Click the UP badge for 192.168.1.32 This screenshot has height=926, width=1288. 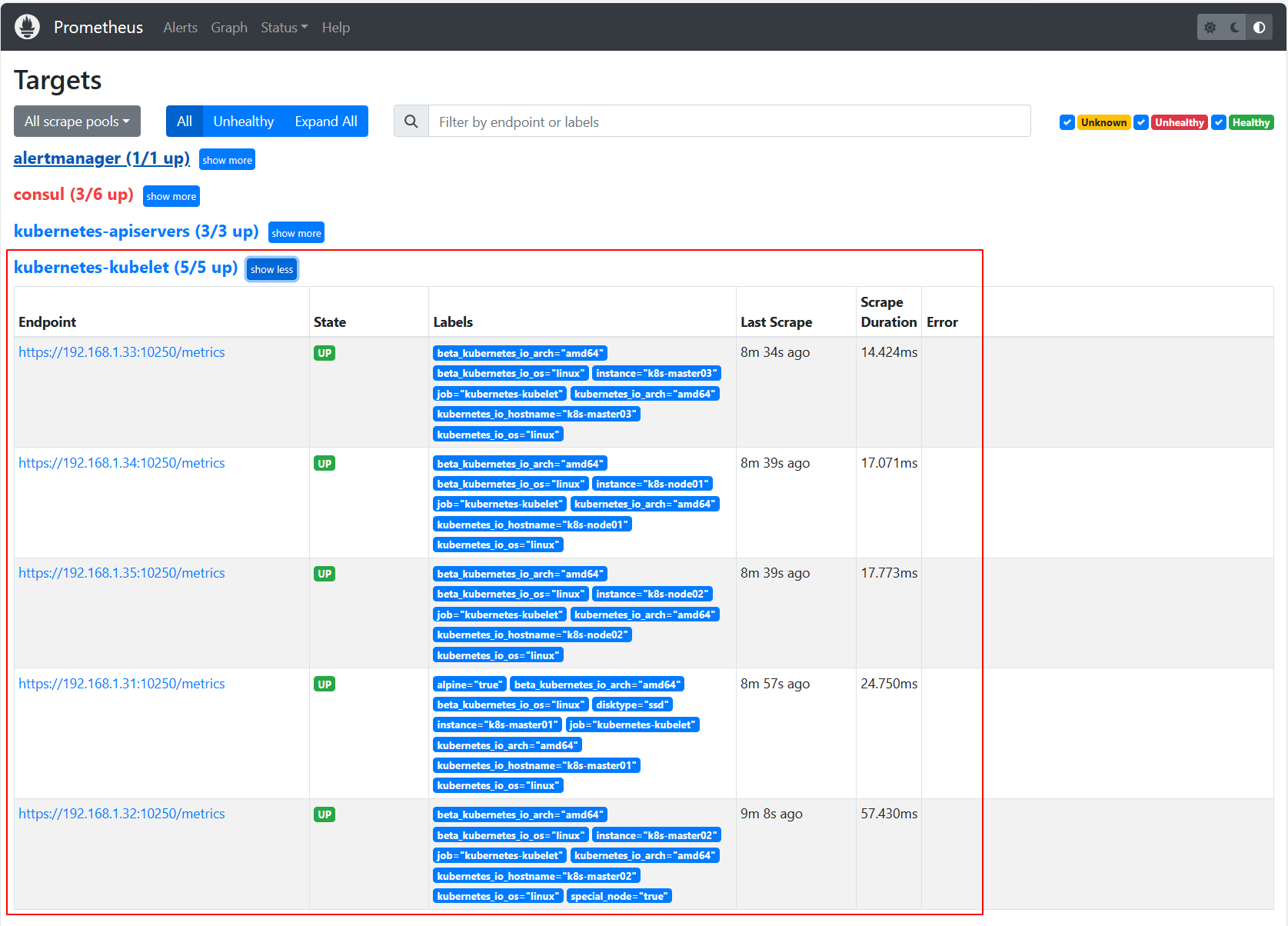pos(324,814)
